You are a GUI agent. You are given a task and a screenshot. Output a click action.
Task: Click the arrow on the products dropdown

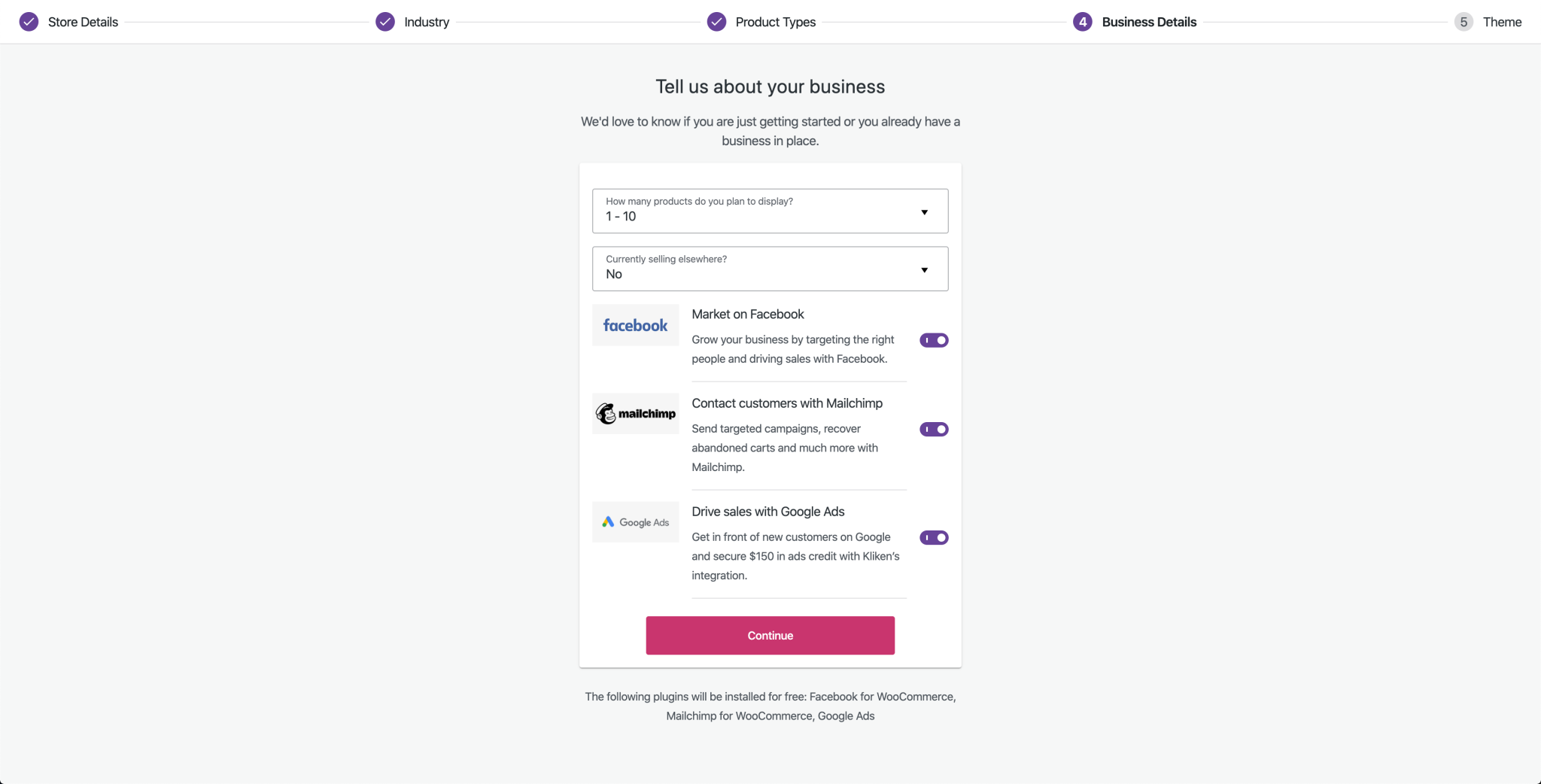924,212
